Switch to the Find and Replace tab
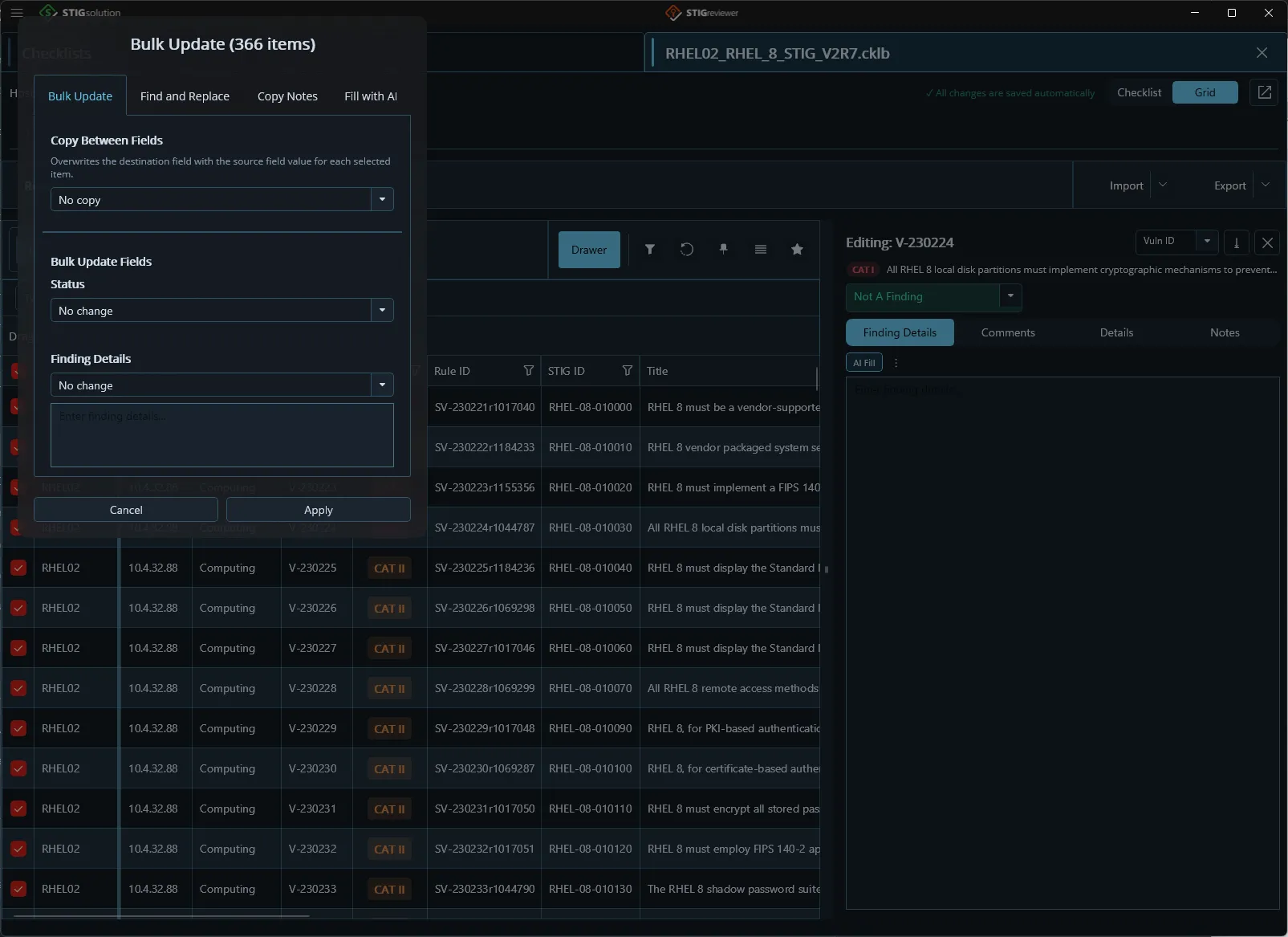 185,96
